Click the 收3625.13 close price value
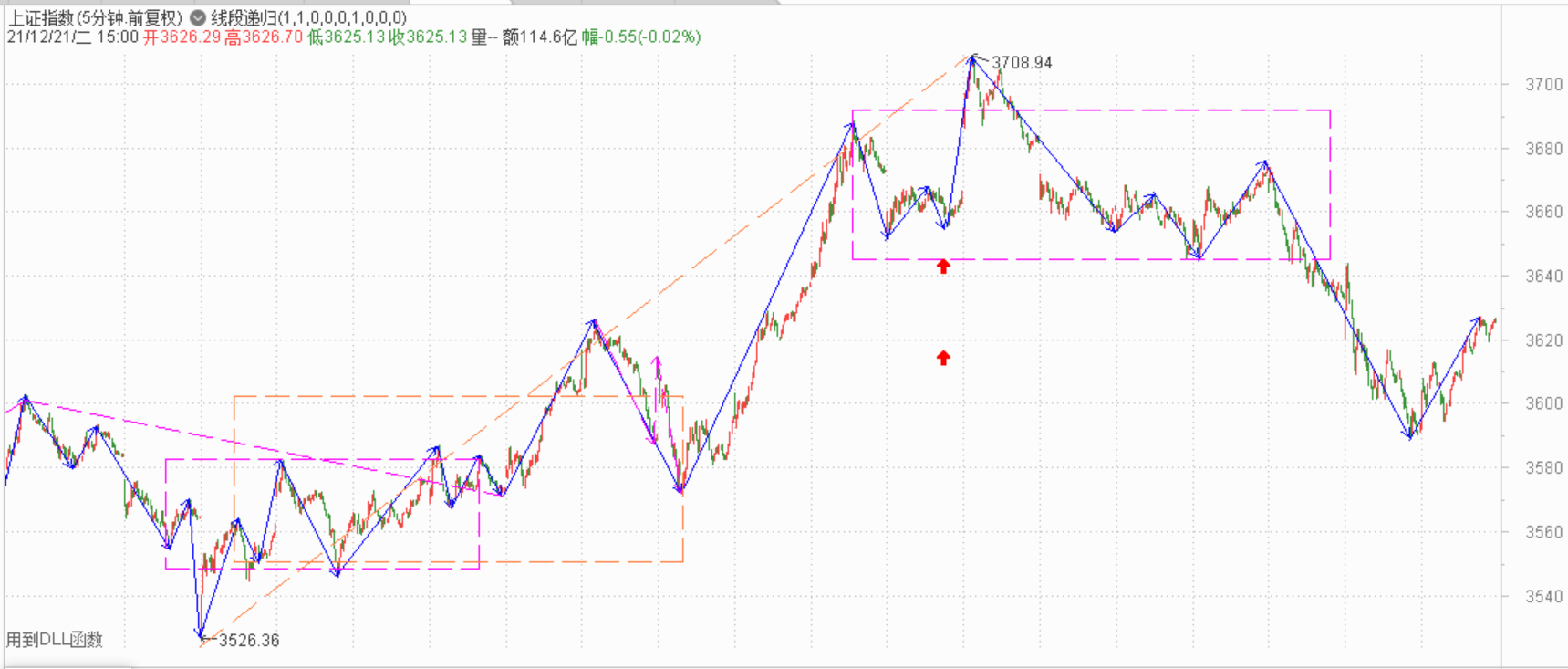The image size is (1568, 669). coord(427,37)
